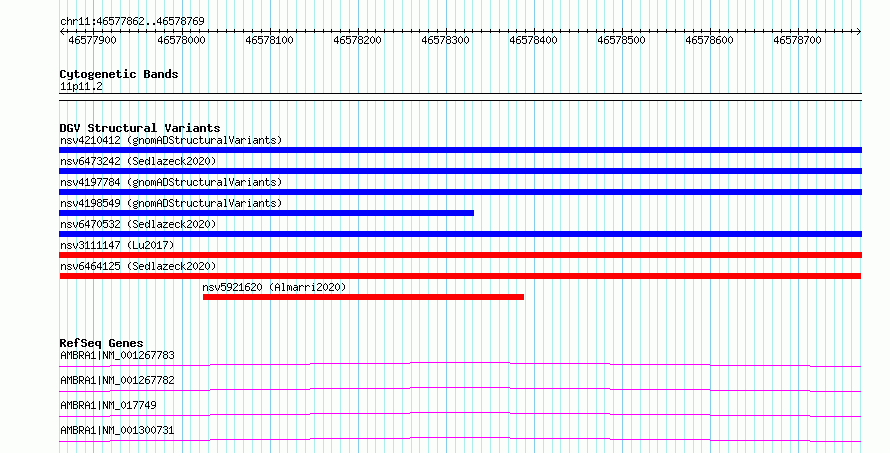Click the chr11:46577862..46578769 region label
The width and height of the screenshot is (890, 453).
pyautogui.click(x=132, y=21)
